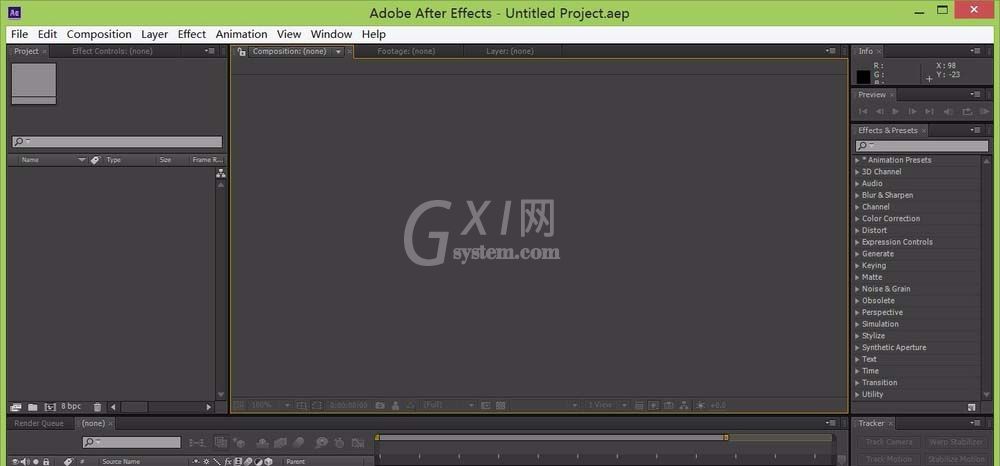The image size is (1000, 466).
Task: Expand the Blur & Sharpen category
Action: [x=857, y=196]
